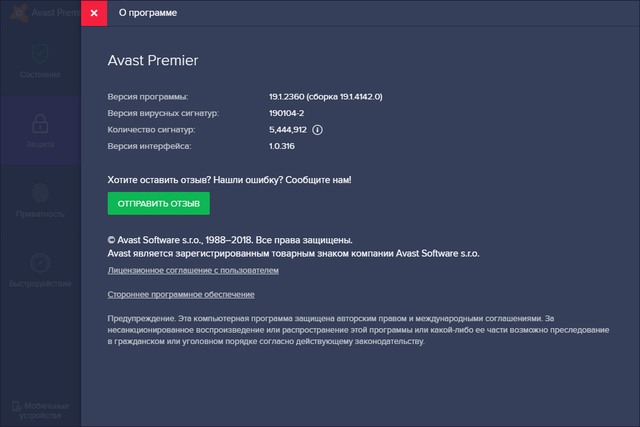Click the 'Avast Premier' heading

tap(152, 60)
